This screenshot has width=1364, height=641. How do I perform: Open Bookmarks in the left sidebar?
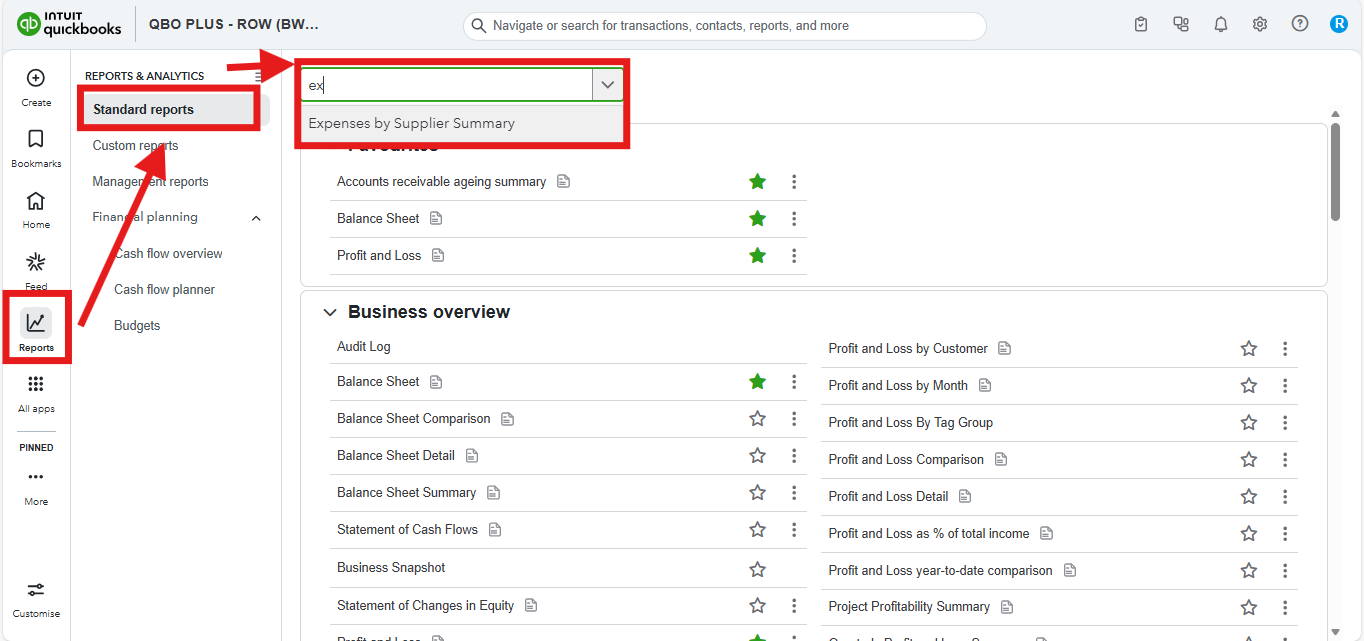click(36, 139)
